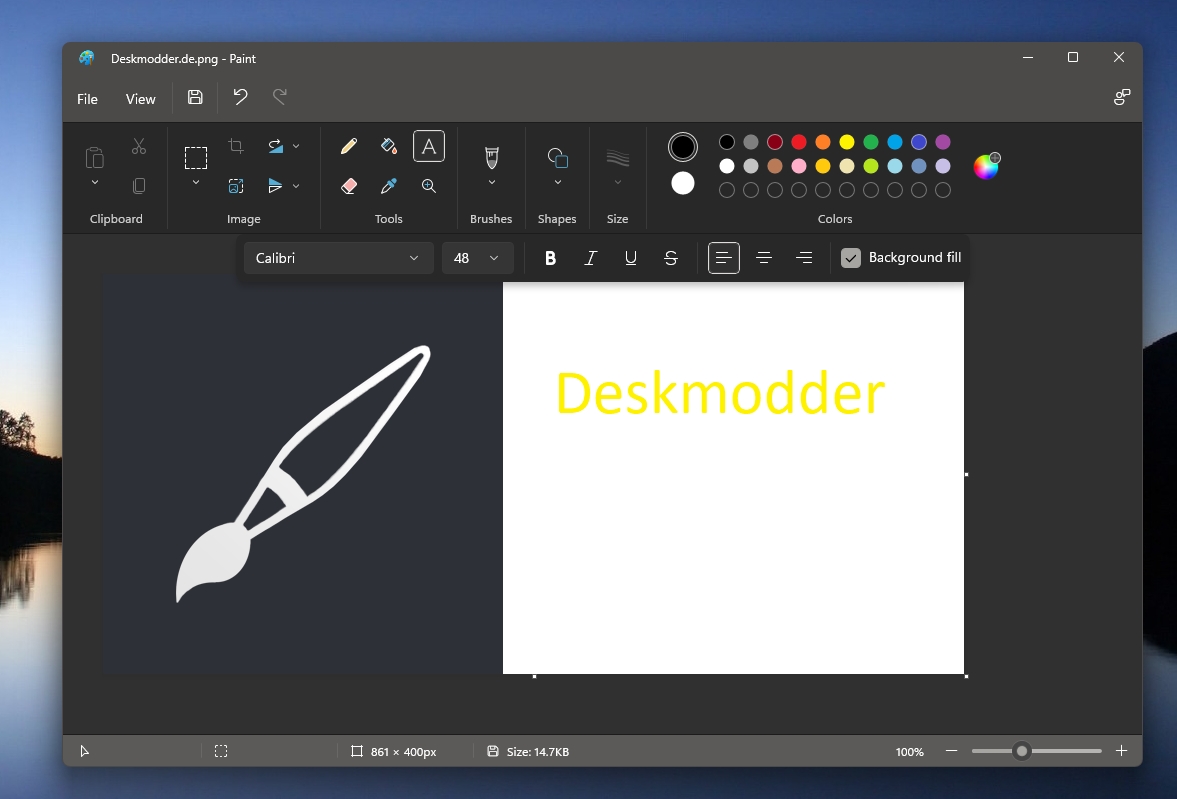Click the Paste clipboard icon
Screen dimensions: 1177x799
point(95,158)
